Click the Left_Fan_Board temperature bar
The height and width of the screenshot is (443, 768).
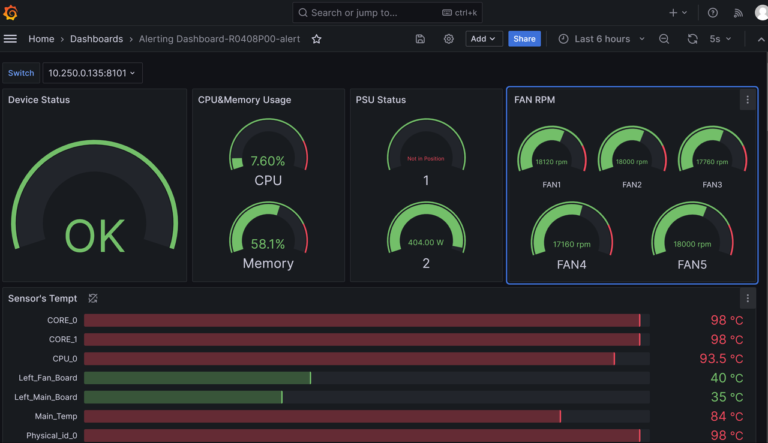pyautogui.click(x=367, y=378)
